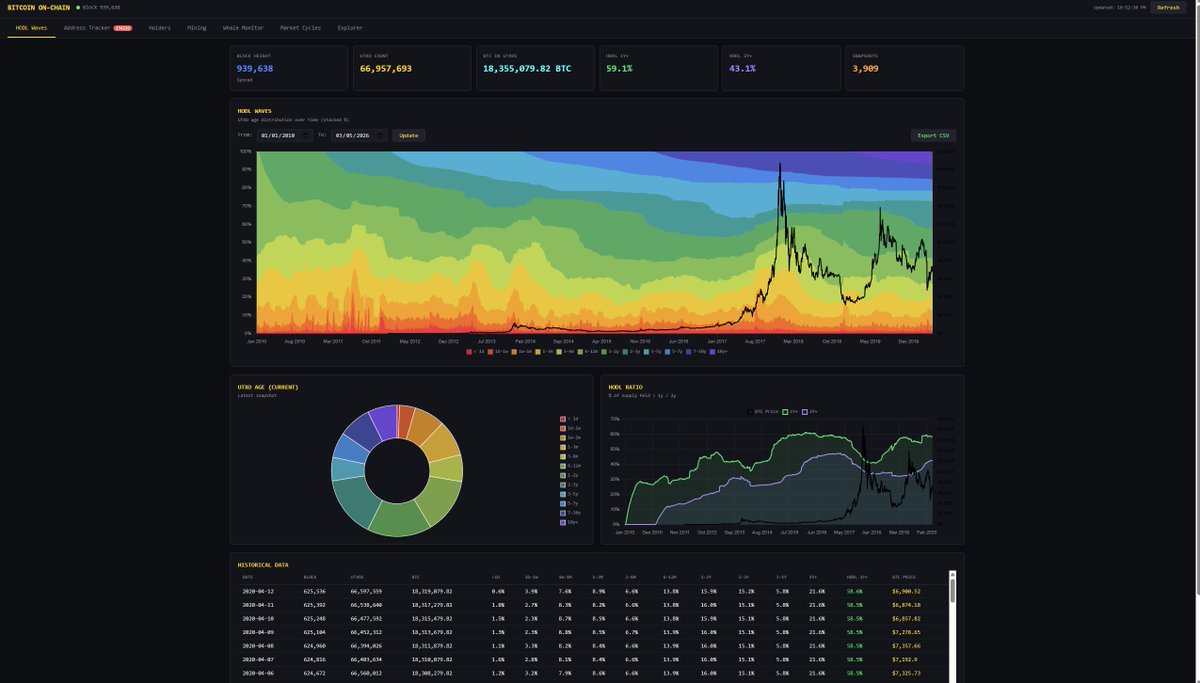Click the red badge on Address Tracker
This screenshot has width=1200, height=683.
click(x=123, y=28)
